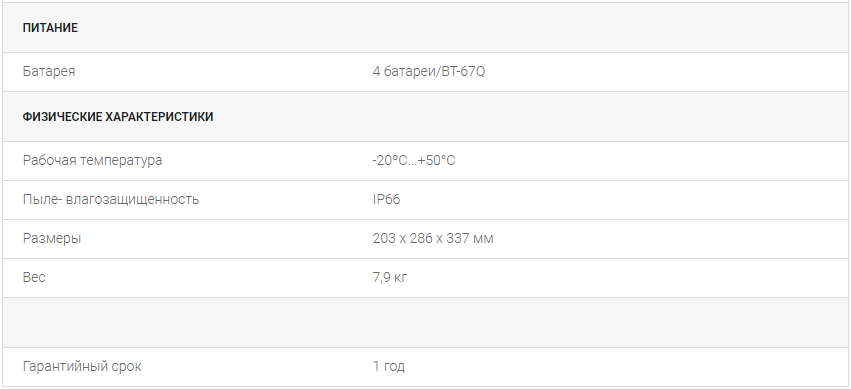The width and height of the screenshot is (851, 389).
Task: Click the ФИЗИЧЕСКИЕ ХАРАКТЕРИСТИКИ header
Action: point(118,117)
